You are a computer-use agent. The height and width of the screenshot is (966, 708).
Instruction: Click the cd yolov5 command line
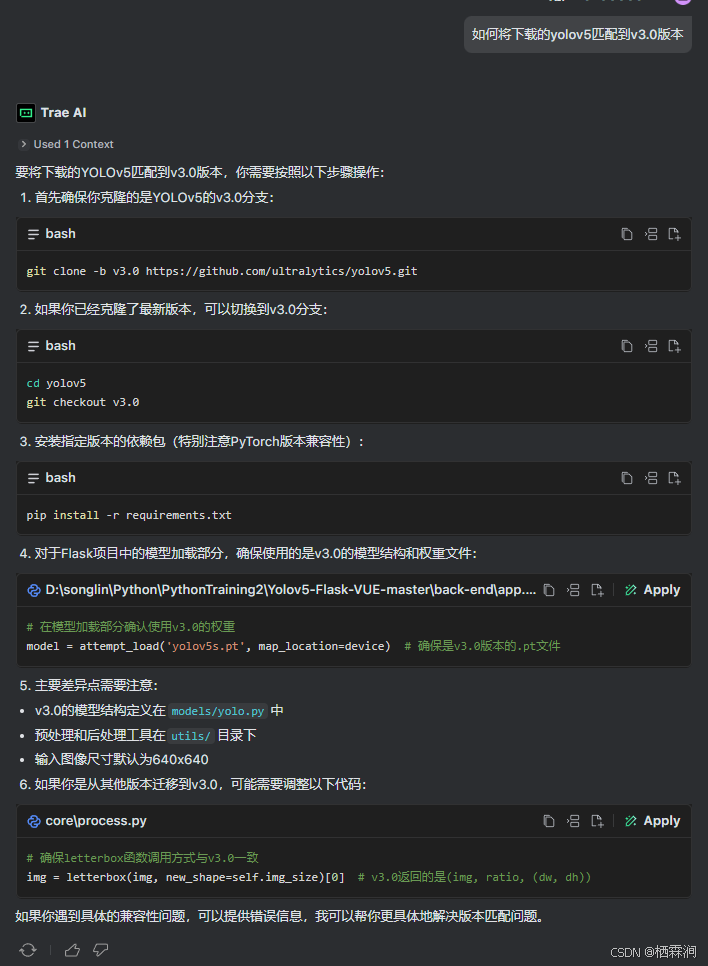pos(56,383)
